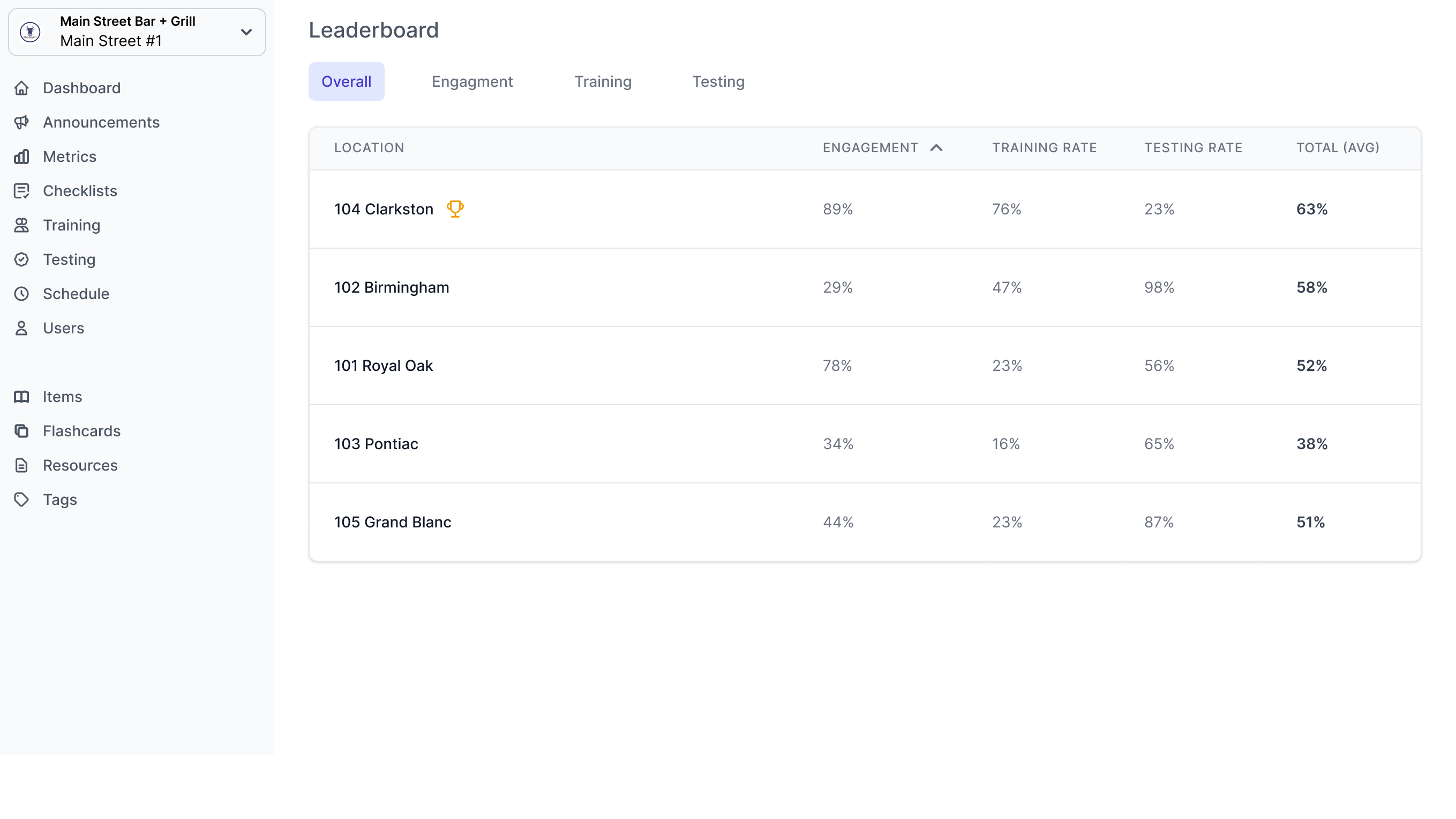This screenshot has height=819, width=1456.
Task: Toggle the Engagement sort direction chevron
Action: pyautogui.click(x=936, y=147)
